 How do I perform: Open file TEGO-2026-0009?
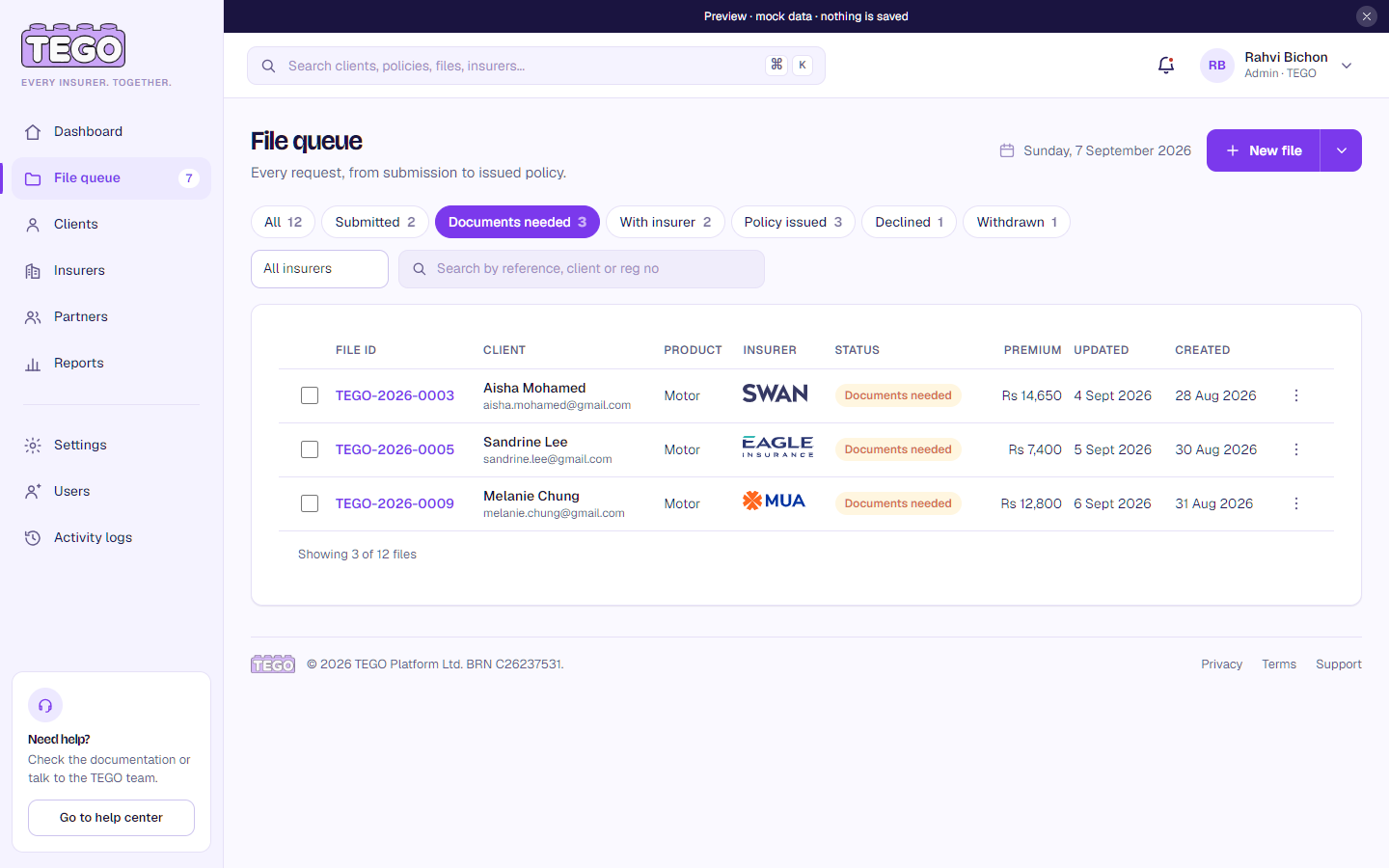[x=395, y=503]
